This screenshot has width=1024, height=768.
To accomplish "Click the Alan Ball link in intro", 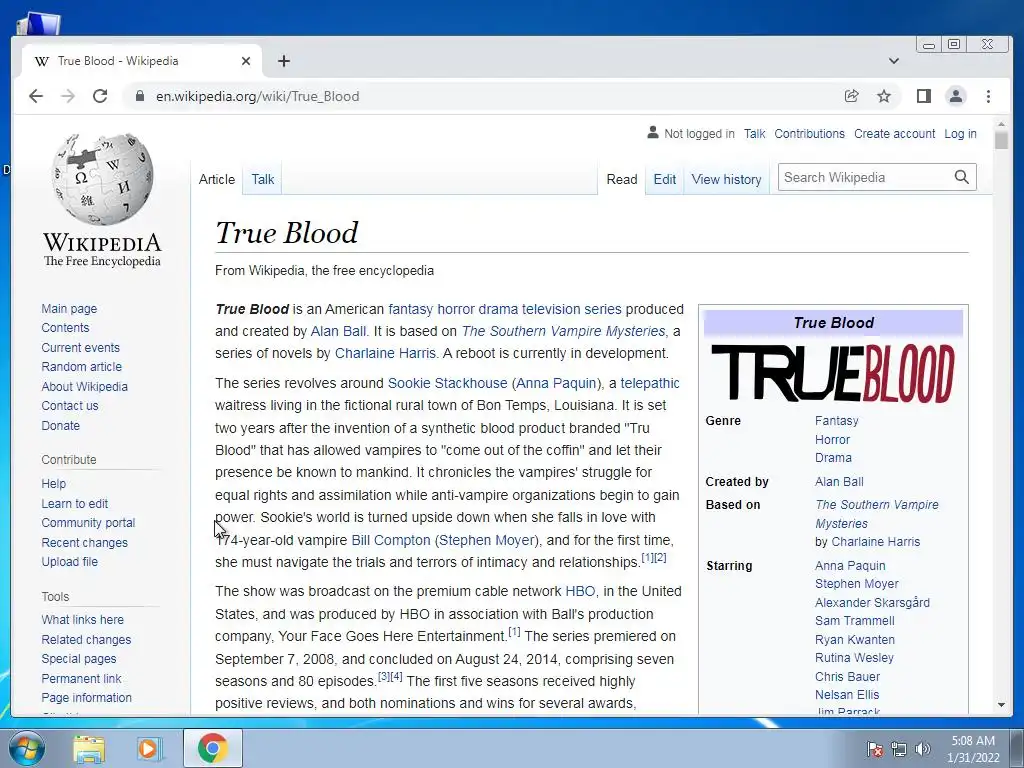I will click(x=338, y=331).
